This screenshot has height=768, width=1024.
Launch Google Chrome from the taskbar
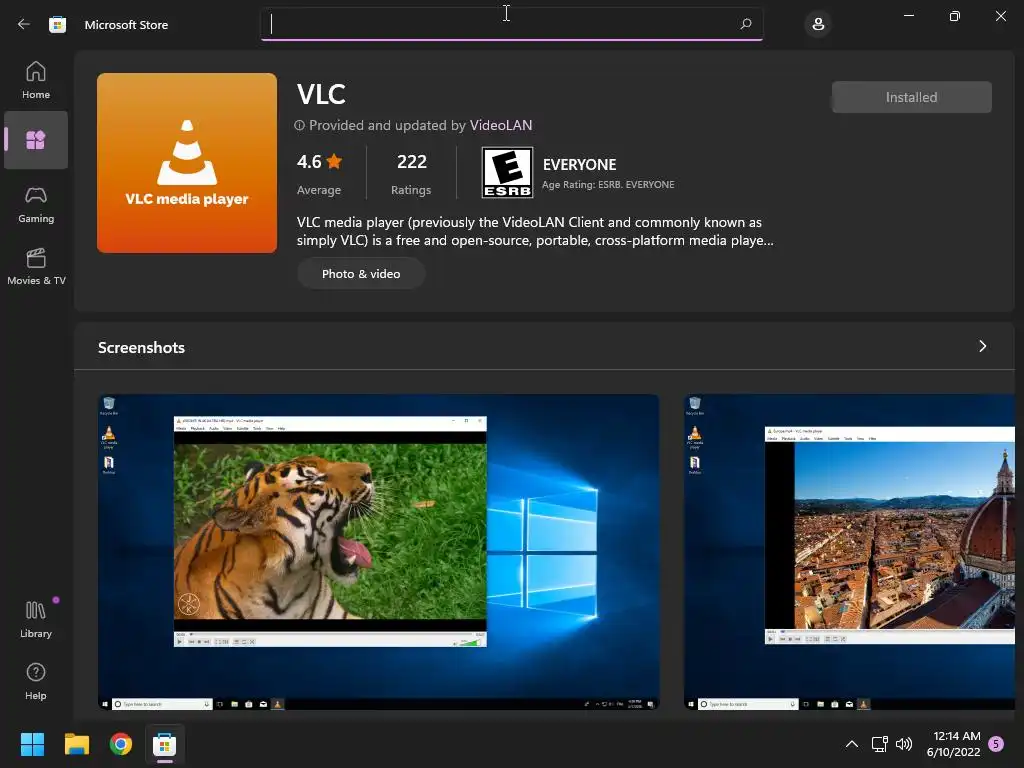pyautogui.click(x=121, y=744)
